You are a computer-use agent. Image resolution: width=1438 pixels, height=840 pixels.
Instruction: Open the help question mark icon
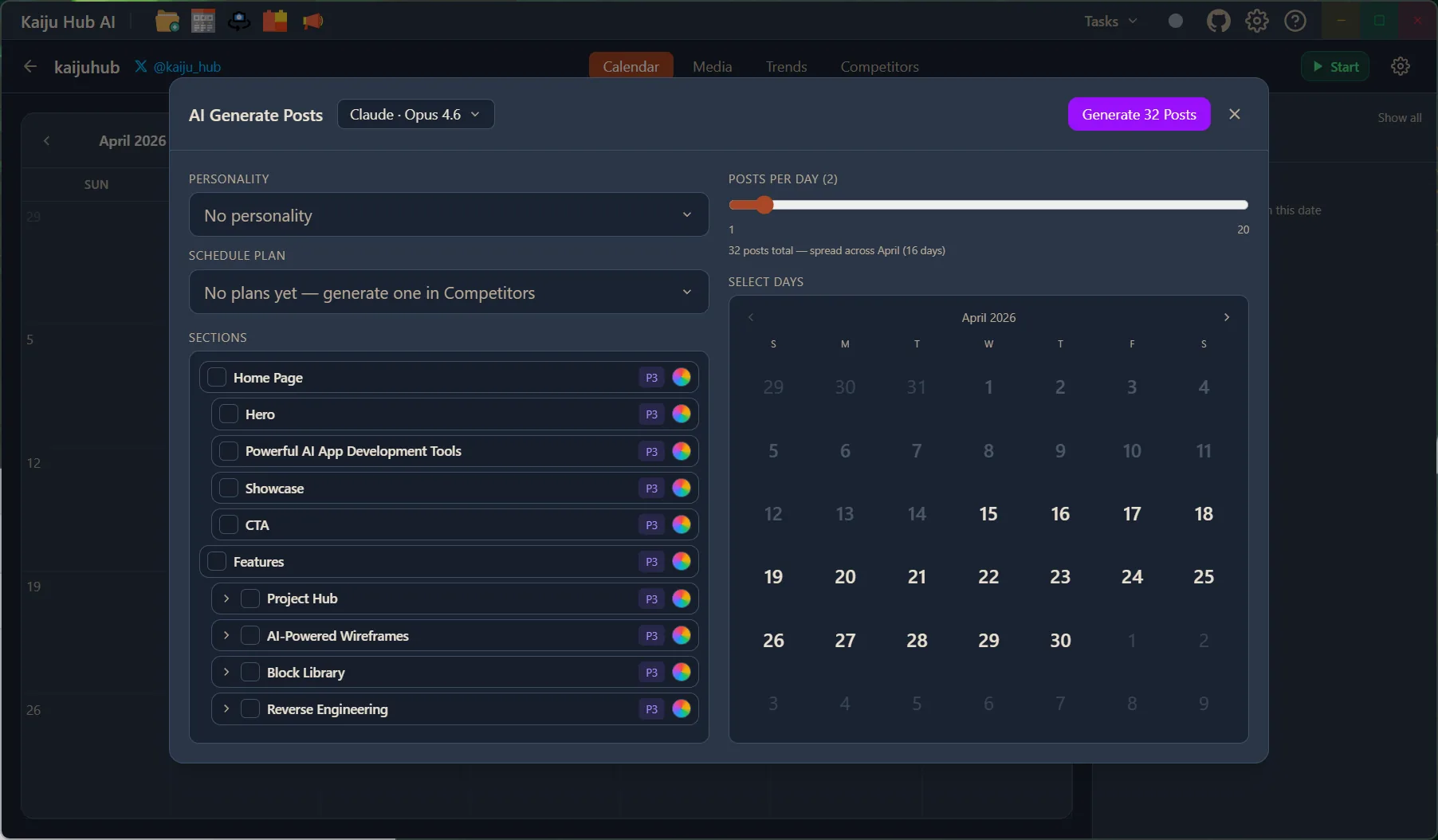[1295, 21]
